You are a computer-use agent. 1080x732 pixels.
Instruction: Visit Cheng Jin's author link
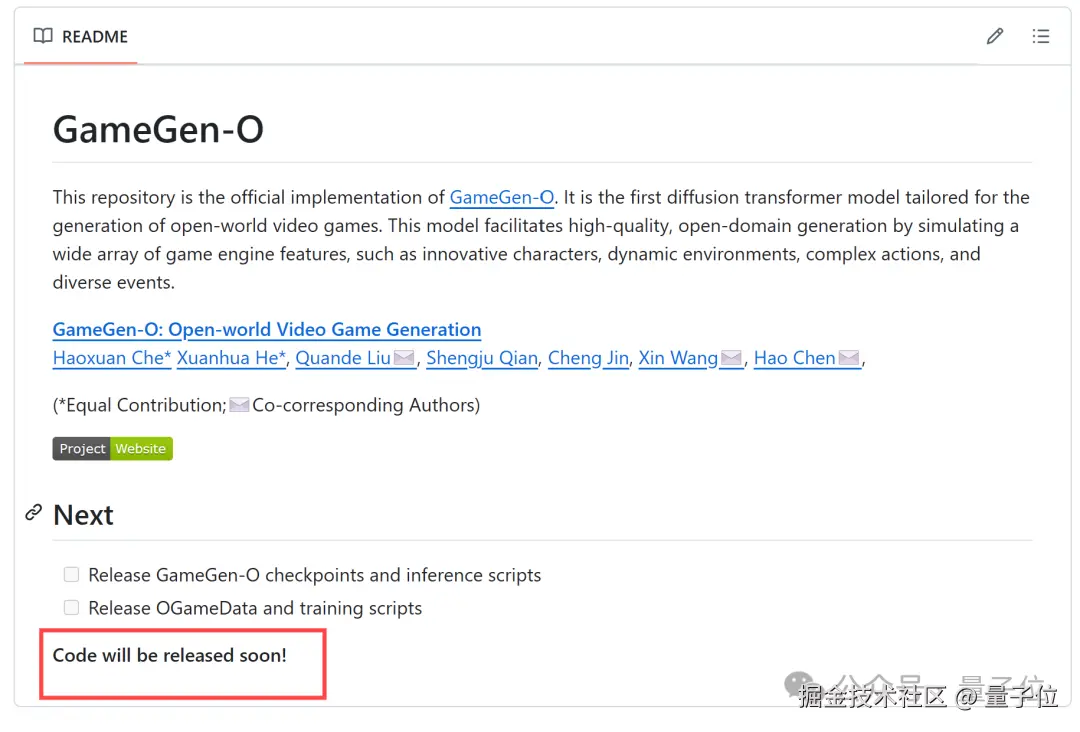coord(588,358)
